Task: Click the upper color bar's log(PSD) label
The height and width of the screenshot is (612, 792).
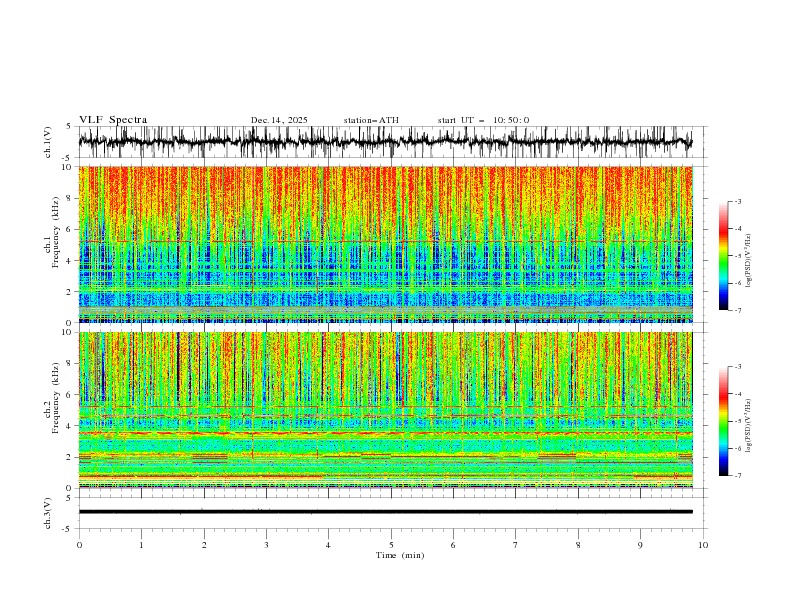Action: (749, 261)
